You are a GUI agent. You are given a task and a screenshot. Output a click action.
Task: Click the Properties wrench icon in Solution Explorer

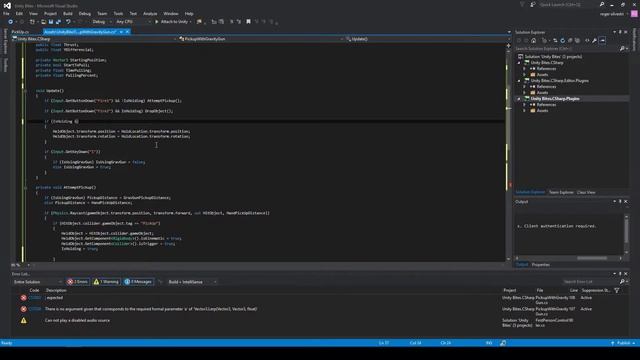pyautogui.click(x=594, y=40)
